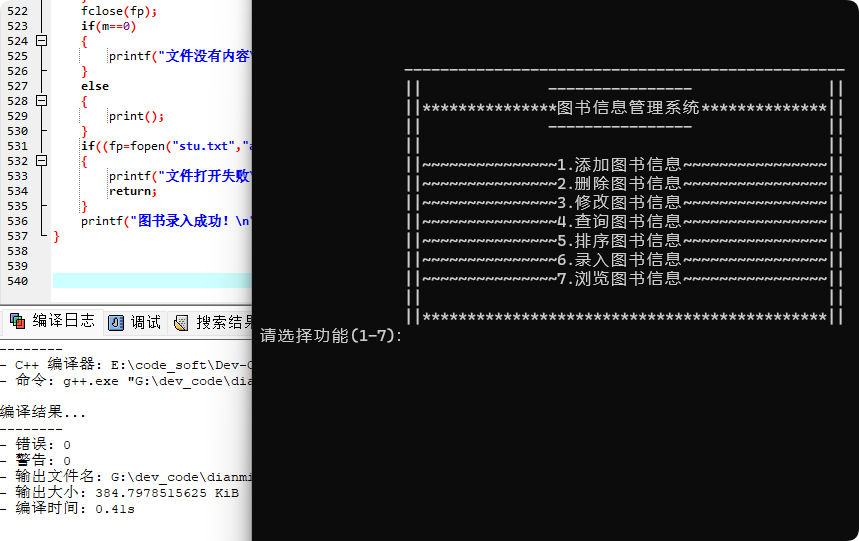Click line number 527 in the gutter

coord(18,87)
